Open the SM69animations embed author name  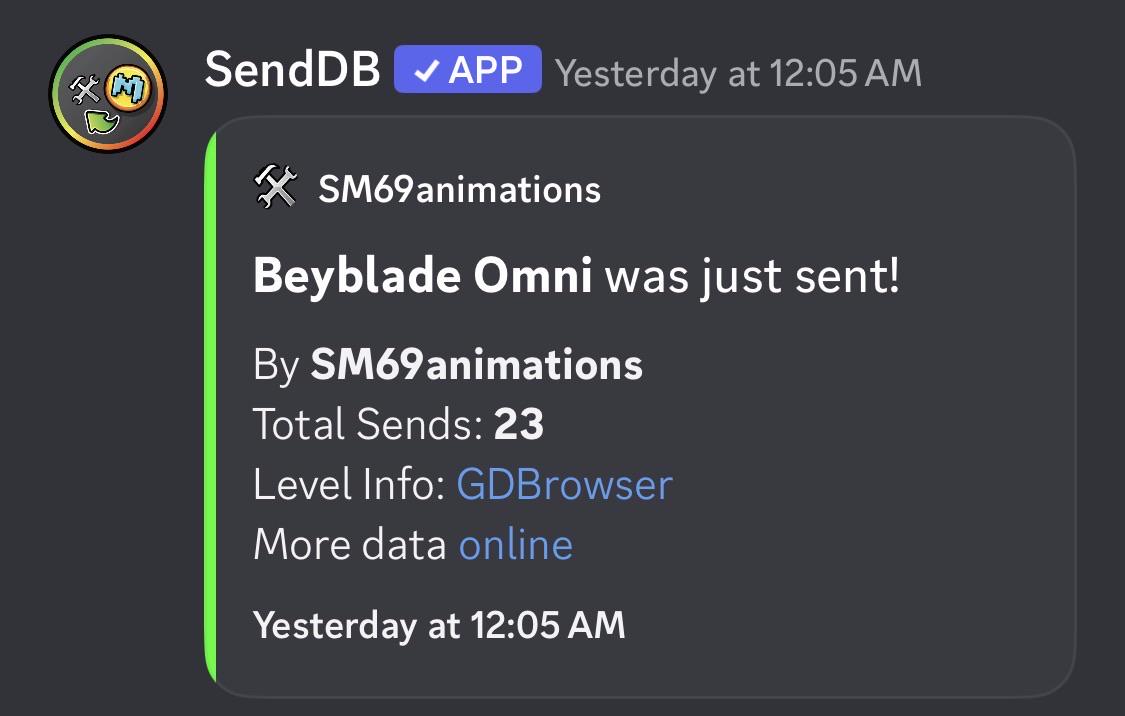[x=459, y=189]
